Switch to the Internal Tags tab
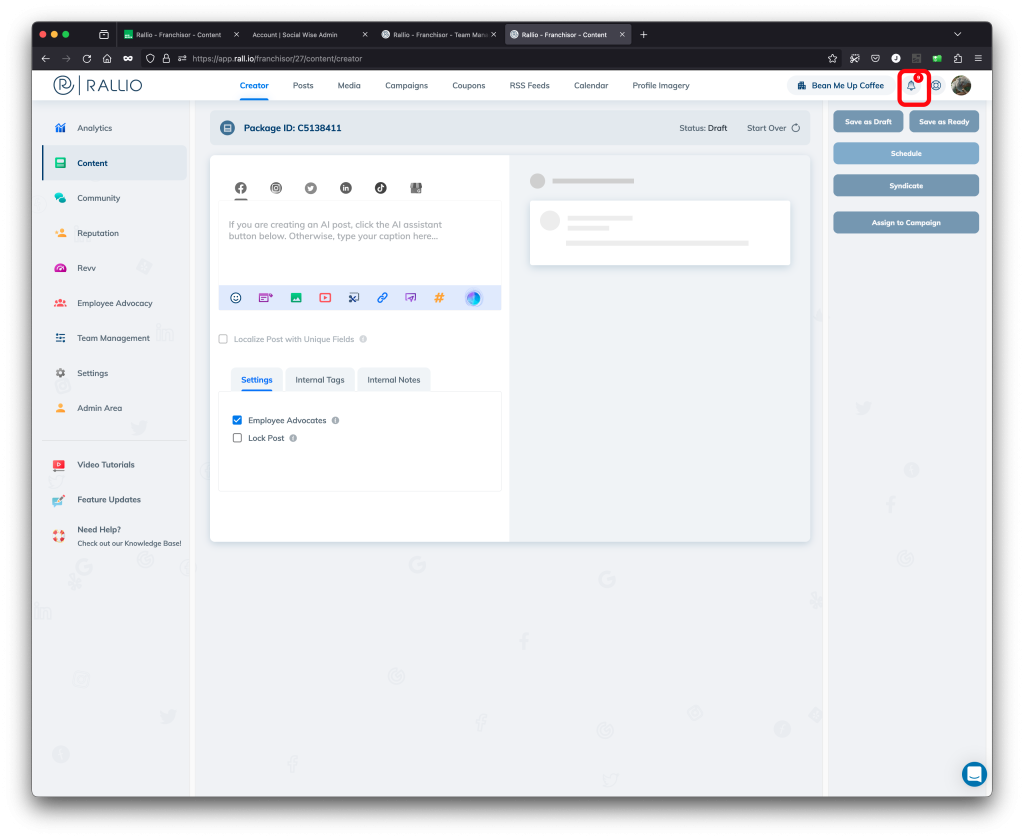The width and height of the screenshot is (1024, 839). (x=320, y=380)
